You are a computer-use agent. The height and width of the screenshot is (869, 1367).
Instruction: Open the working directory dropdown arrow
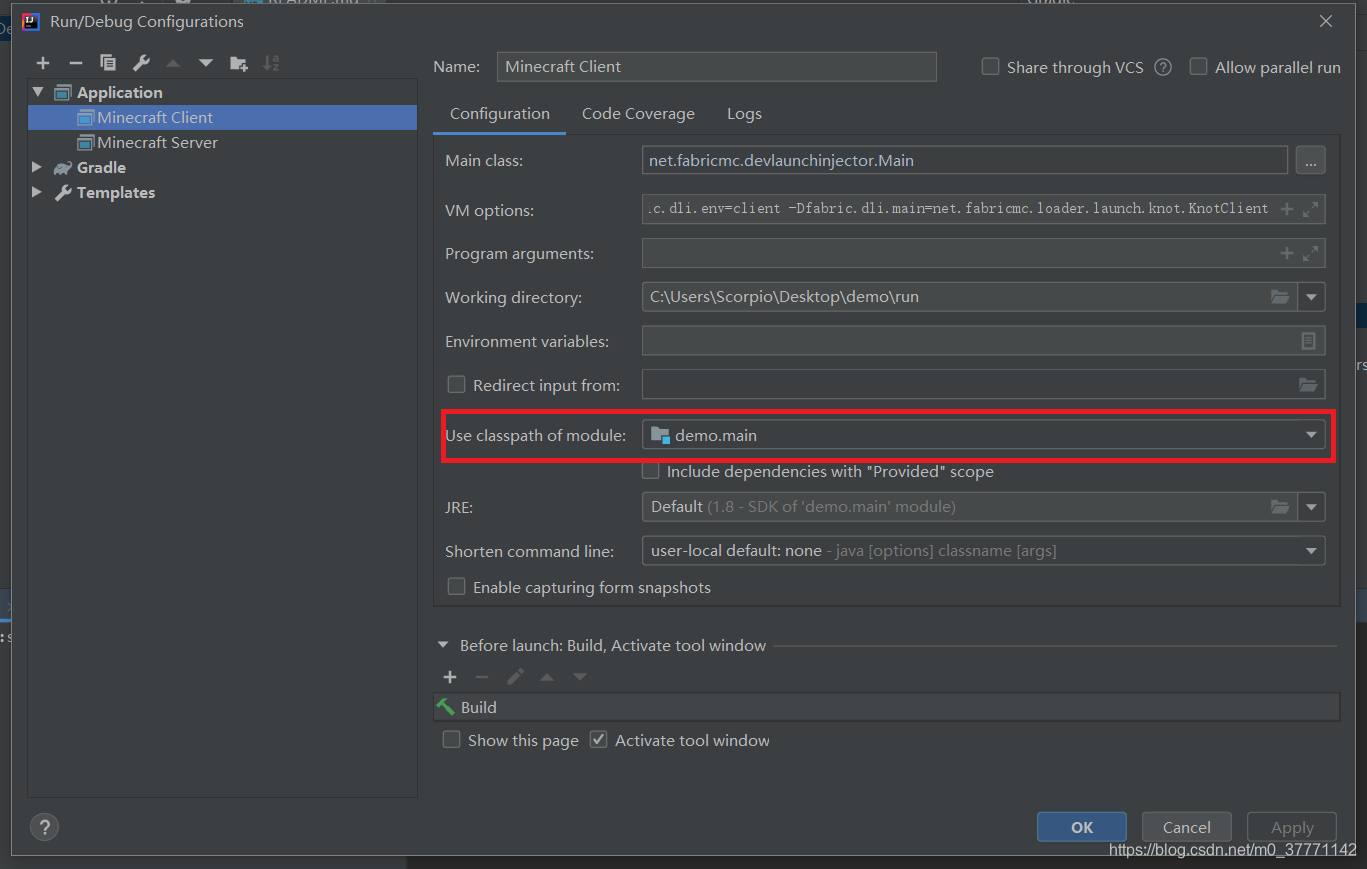tap(1311, 297)
